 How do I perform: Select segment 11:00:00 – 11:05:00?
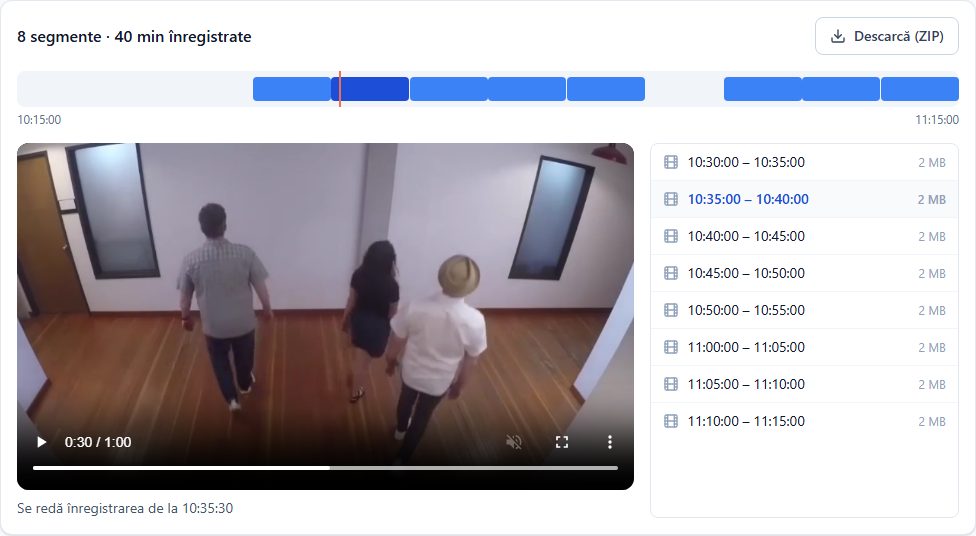pyautogui.click(x=804, y=347)
